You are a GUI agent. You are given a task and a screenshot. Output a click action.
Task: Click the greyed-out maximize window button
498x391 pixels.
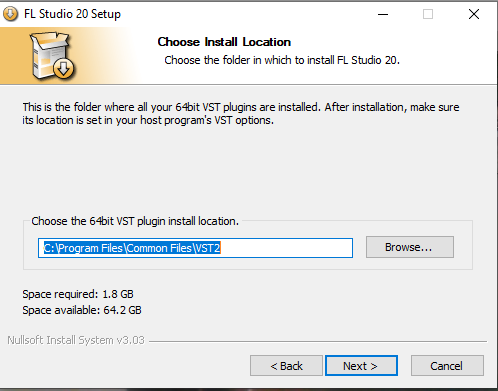point(428,14)
